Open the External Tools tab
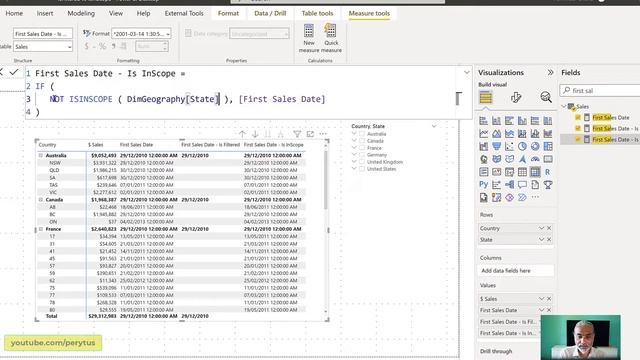The height and width of the screenshot is (360, 640). [184, 13]
